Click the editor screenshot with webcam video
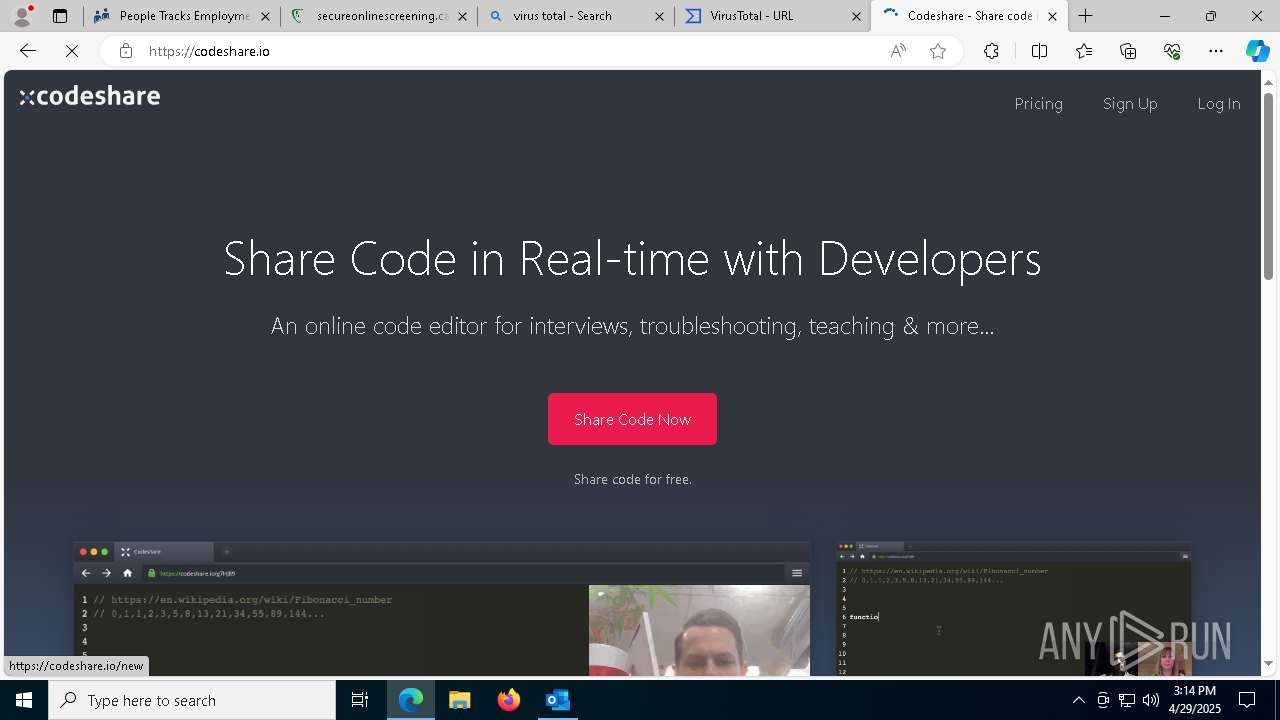 (442, 609)
